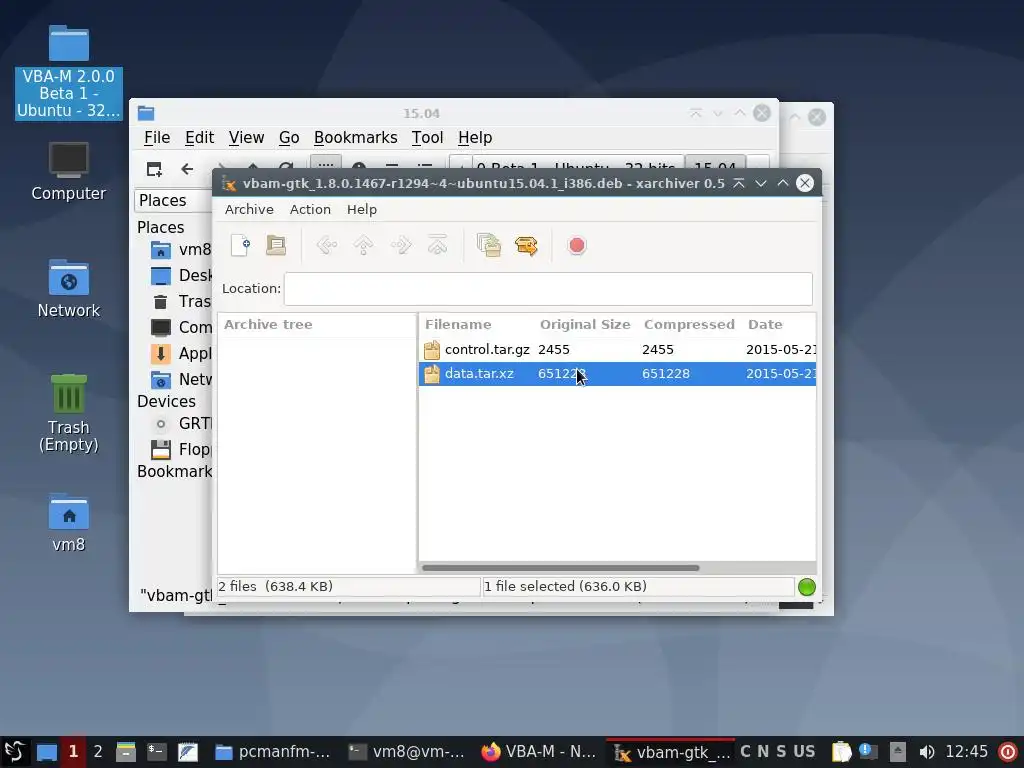
Task: Click the Location input field
Action: coord(548,289)
